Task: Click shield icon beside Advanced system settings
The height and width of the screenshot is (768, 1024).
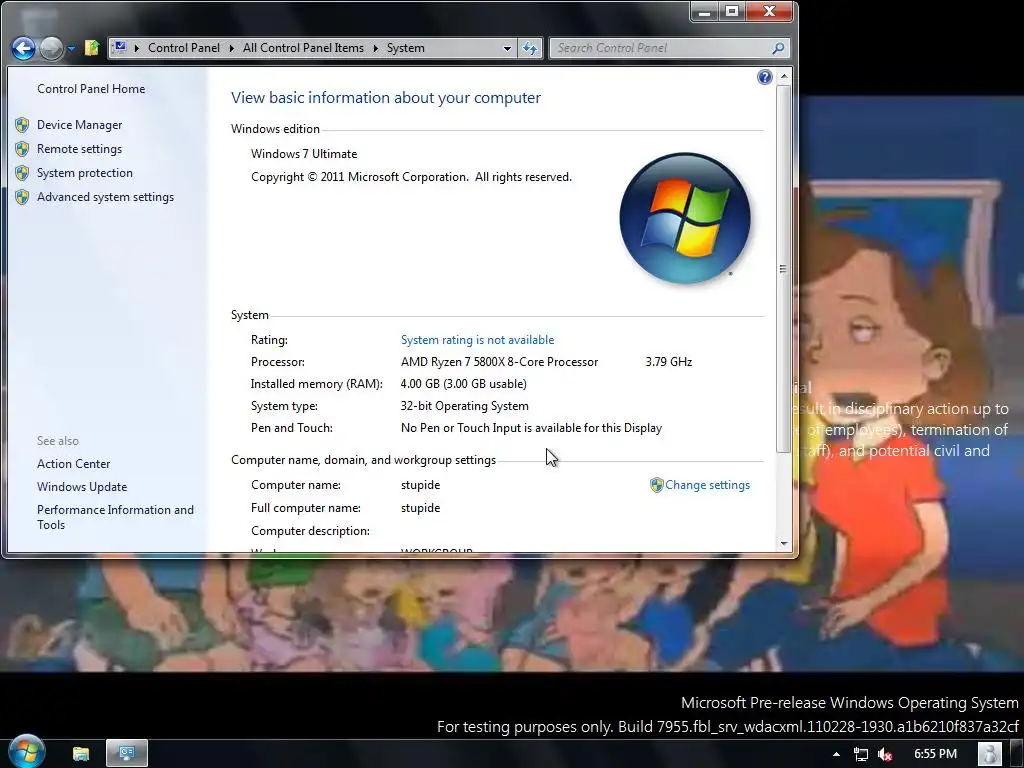Action: [x=22, y=197]
